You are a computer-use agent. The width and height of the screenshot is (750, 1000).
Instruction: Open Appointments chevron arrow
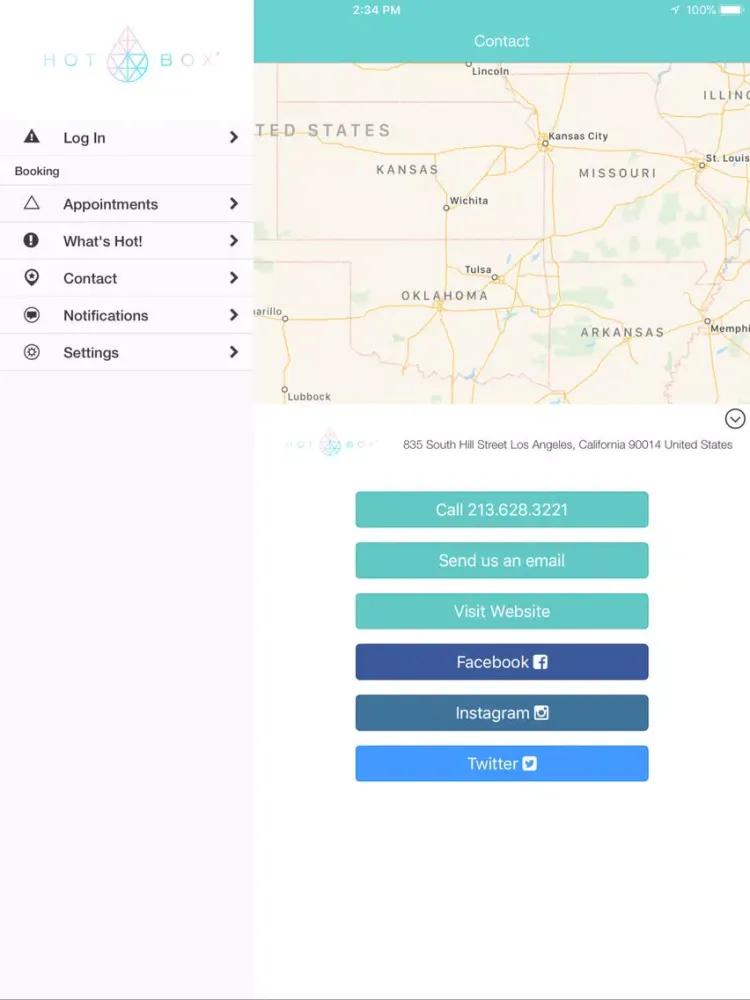click(x=233, y=203)
